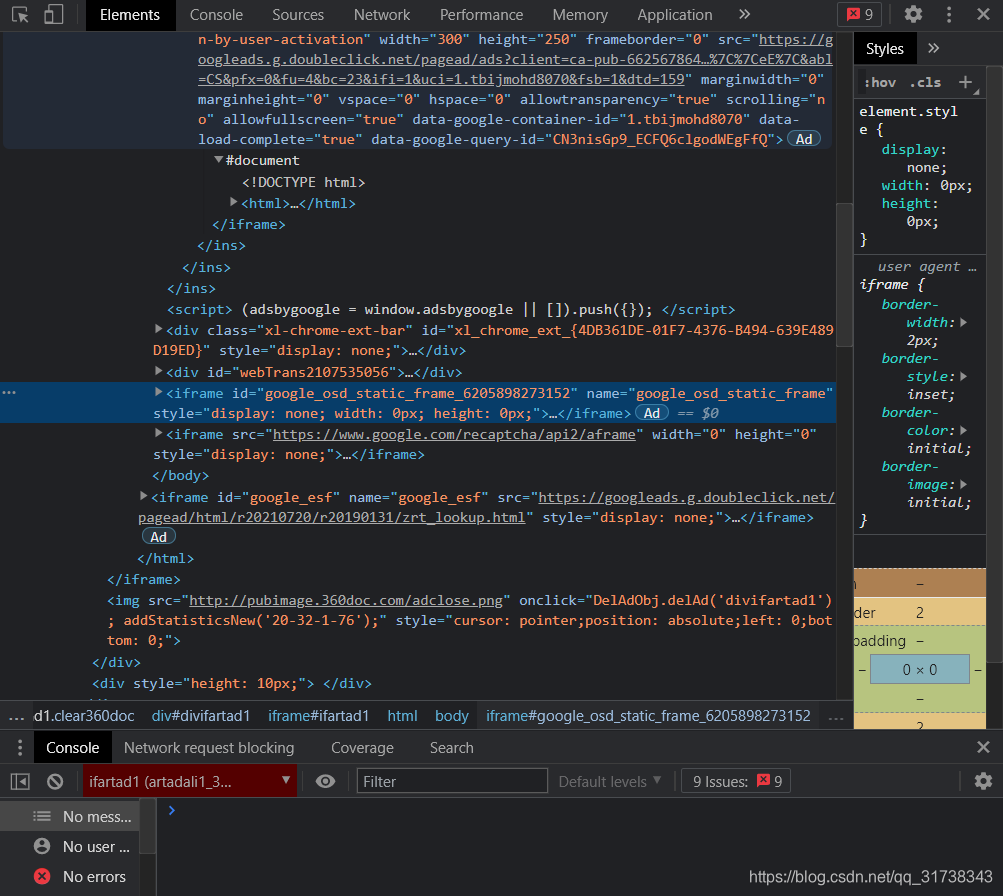Open the 9 Issues button
The height and width of the screenshot is (896, 1003).
pos(736,782)
